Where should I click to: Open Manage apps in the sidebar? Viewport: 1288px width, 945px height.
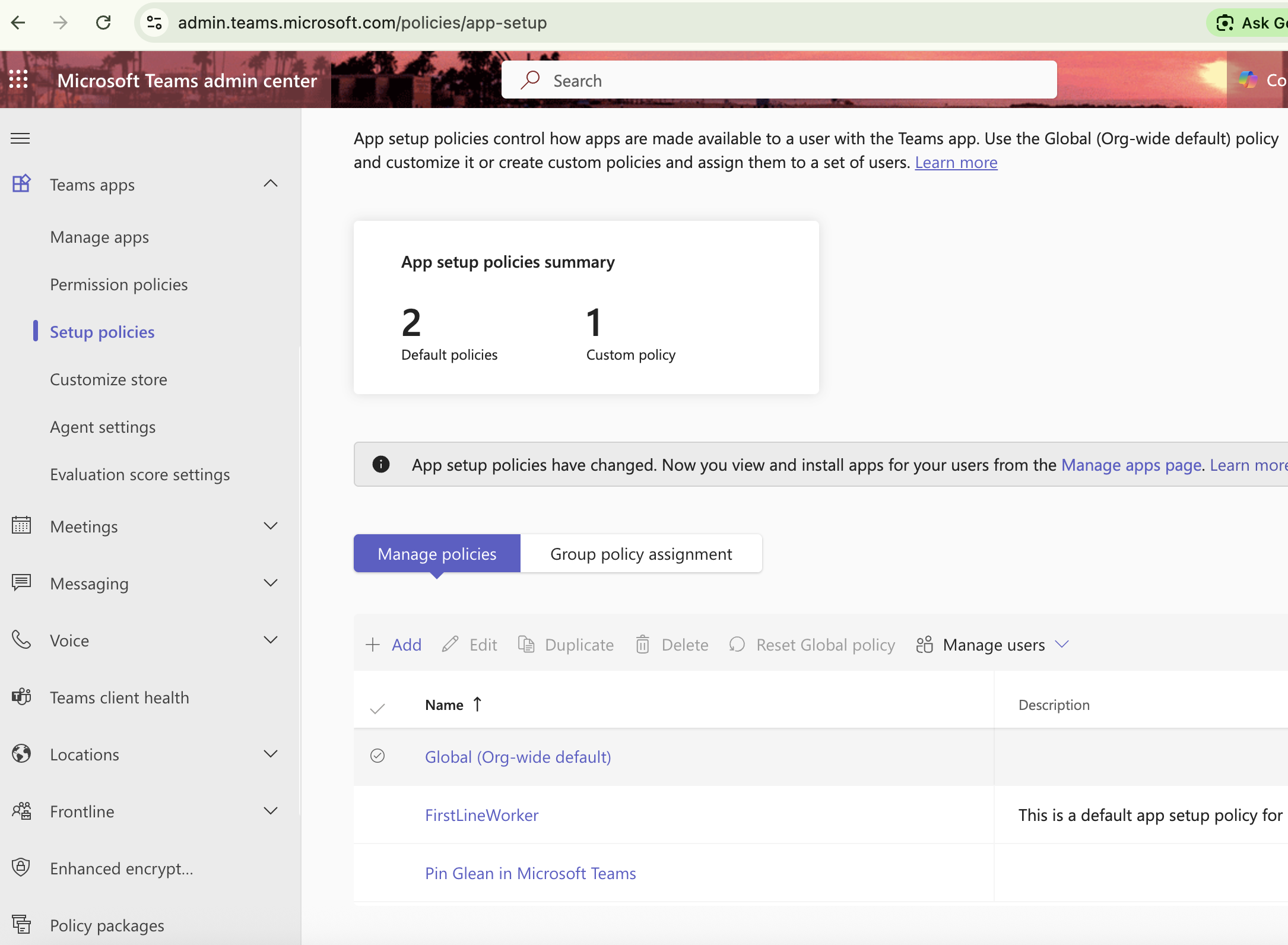(x=99, y=237)
